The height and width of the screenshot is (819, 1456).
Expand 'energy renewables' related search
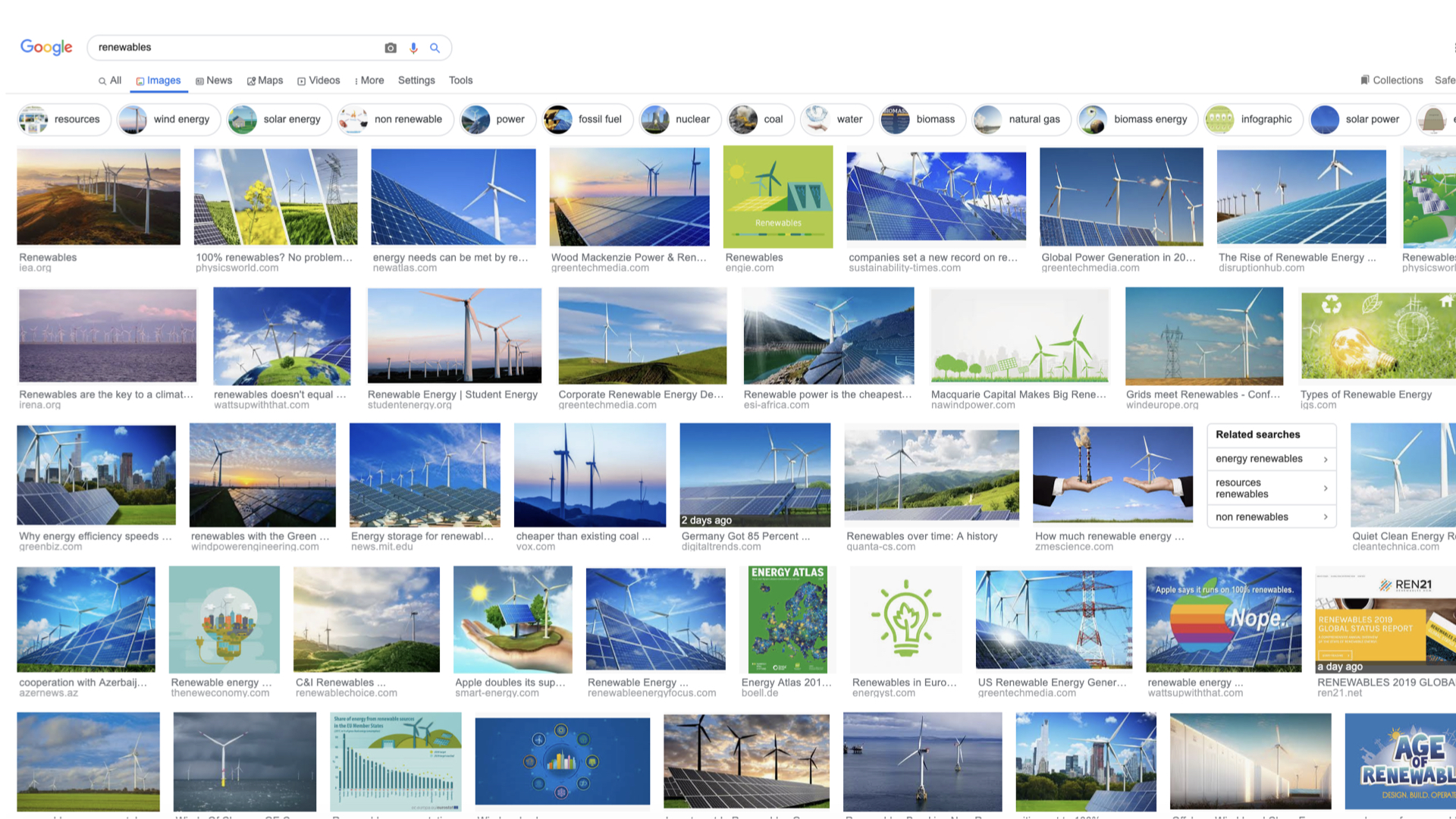point(1271,459)
